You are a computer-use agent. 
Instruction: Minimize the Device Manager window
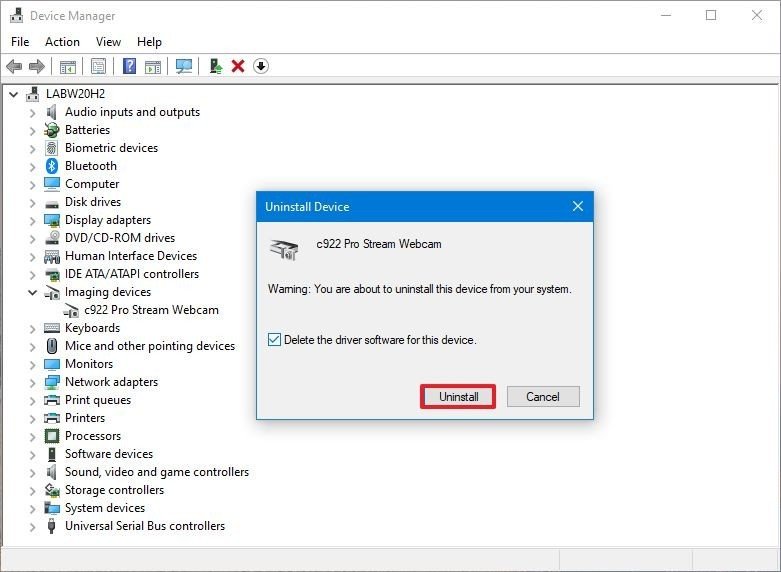666,15
